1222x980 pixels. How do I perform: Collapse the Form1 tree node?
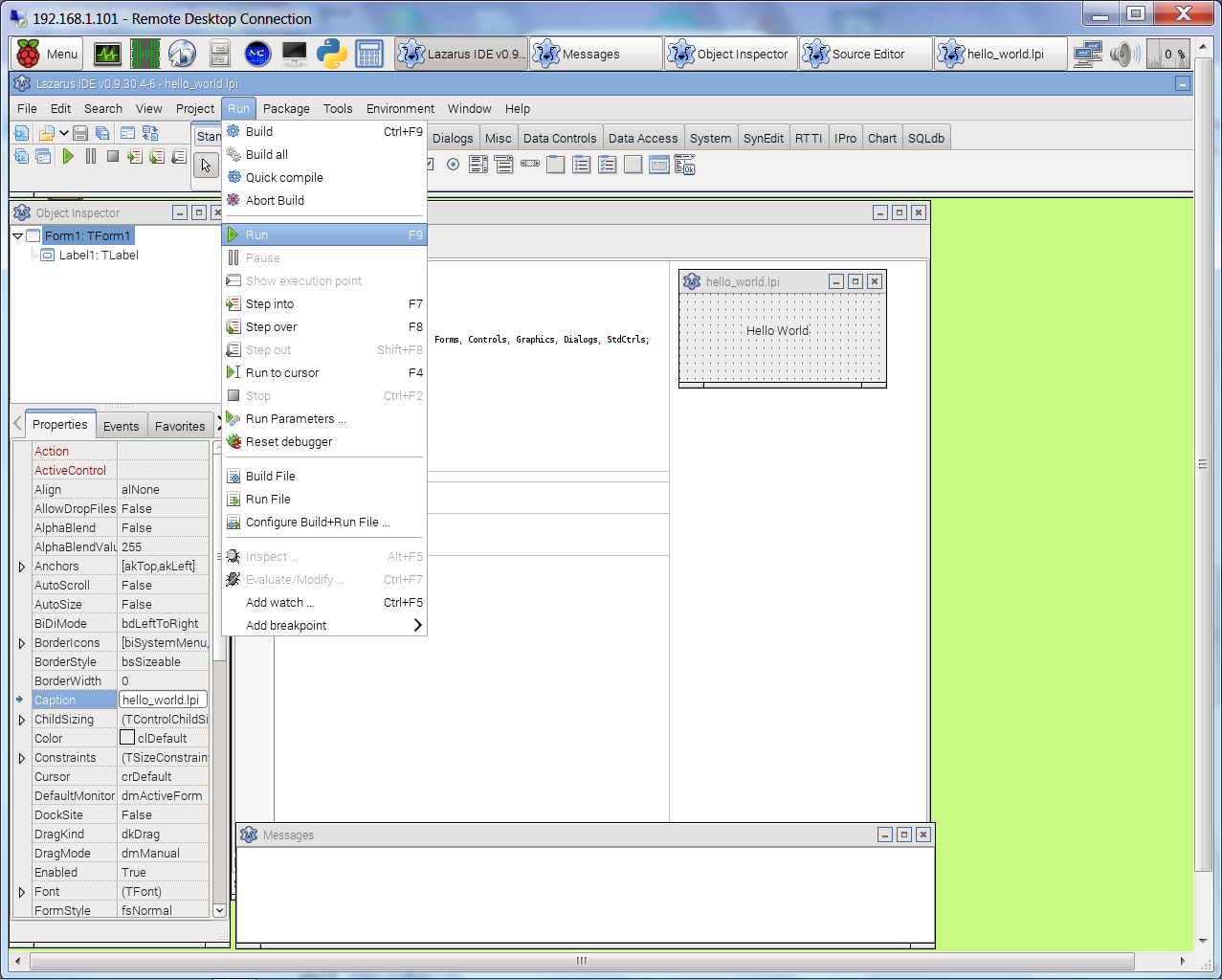(18, 235)
